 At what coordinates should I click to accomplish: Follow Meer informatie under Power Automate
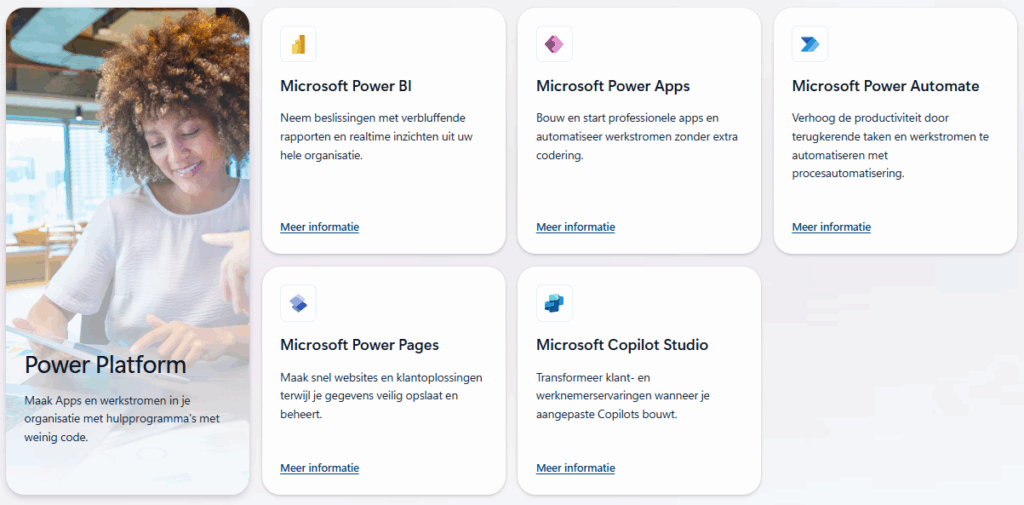coord(831,227)
